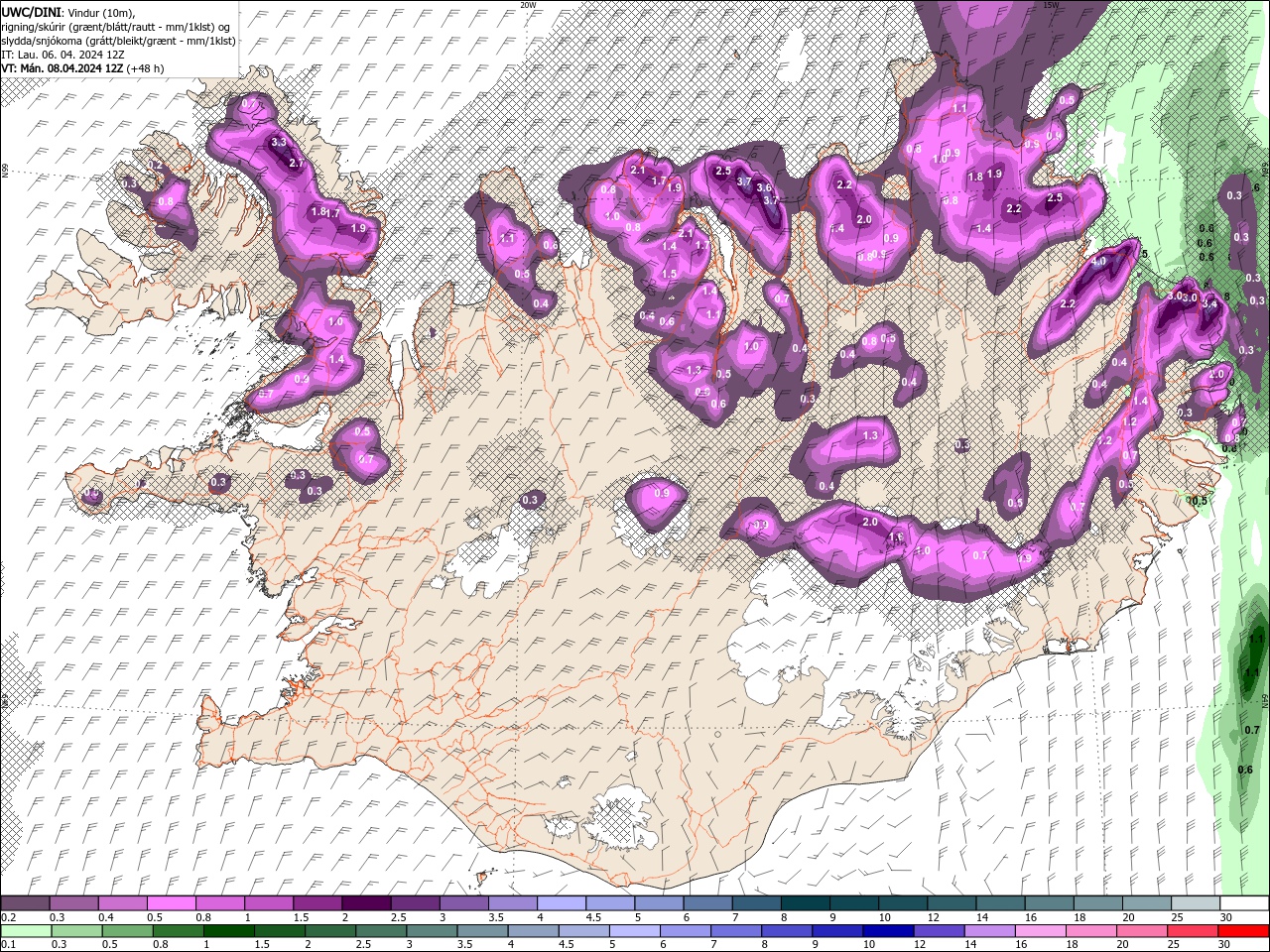Viewport: 1270px width, 952px height.
Task: Click the dark purple 2 swatch in the top legend row
Action: [x=366, y=903]
